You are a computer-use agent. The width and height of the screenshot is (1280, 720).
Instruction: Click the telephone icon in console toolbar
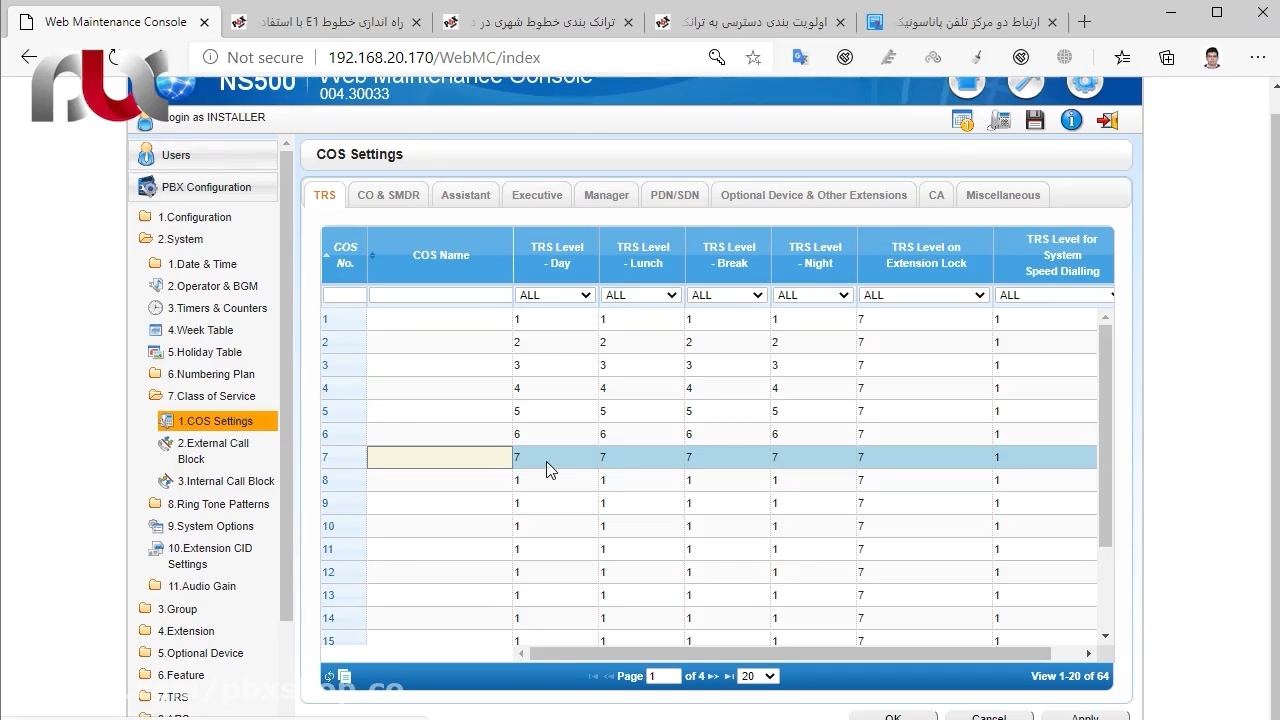[999, 121]
